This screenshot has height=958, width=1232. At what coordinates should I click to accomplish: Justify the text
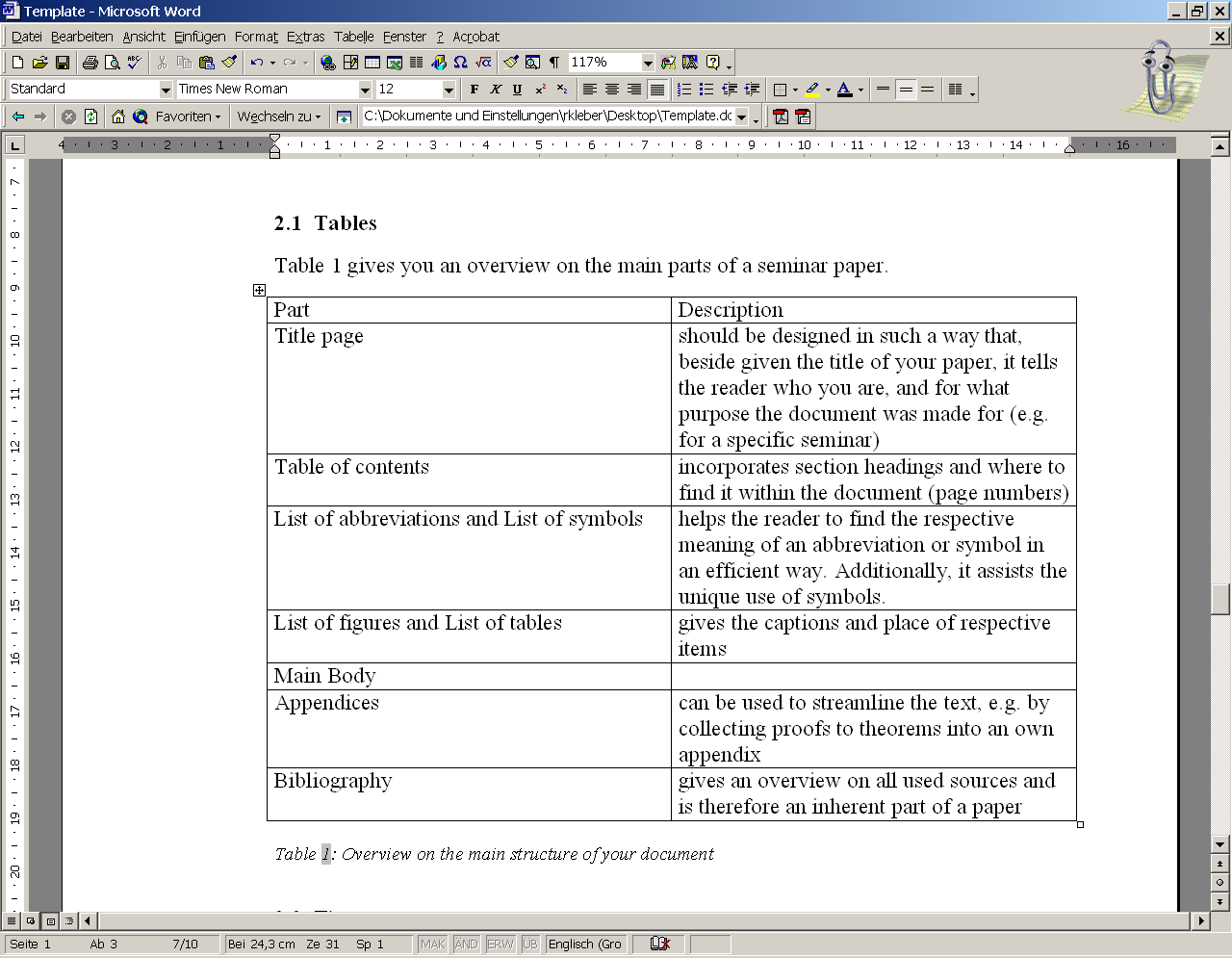coord(656,90)
